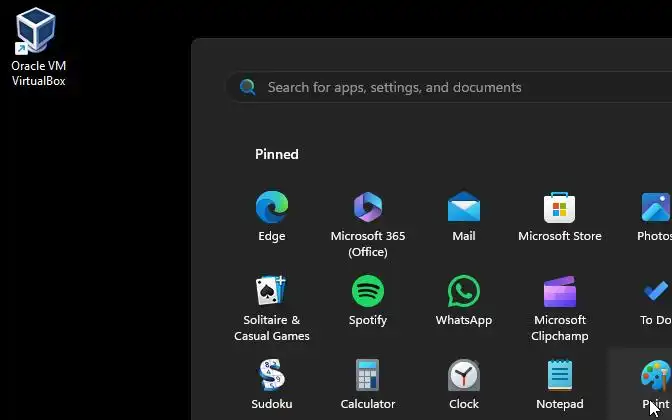This screenshot has height=420, width=672.
Task: Click the Pinned section heading
Action: [x=277, y=154]
